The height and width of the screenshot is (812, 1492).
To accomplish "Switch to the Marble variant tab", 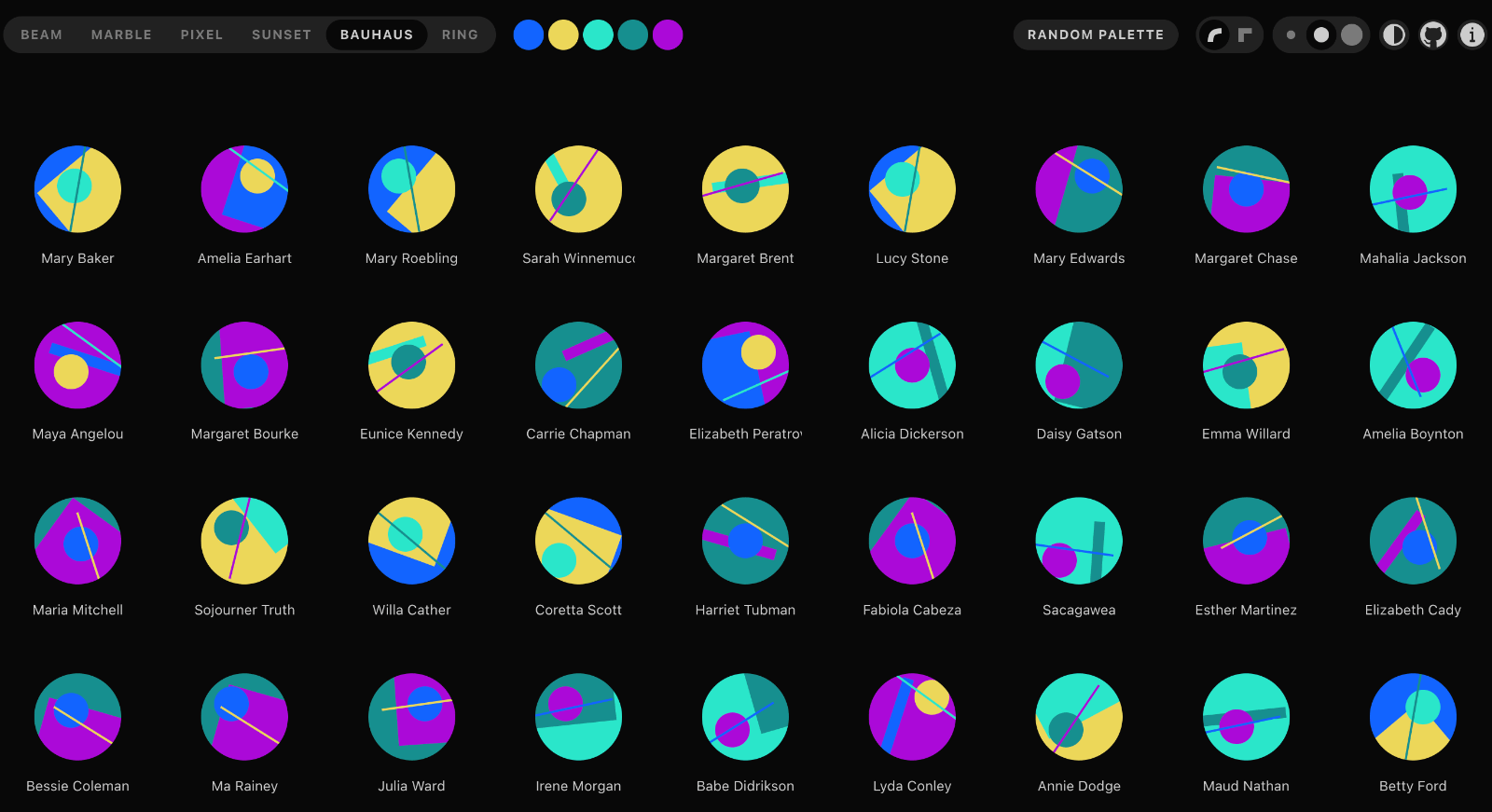I will (121, 35).
